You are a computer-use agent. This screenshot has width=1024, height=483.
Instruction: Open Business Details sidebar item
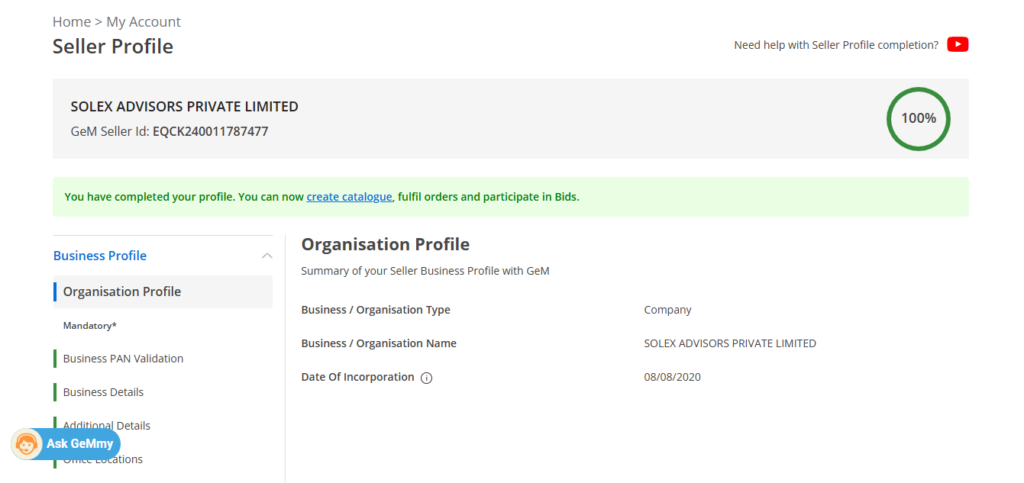(x=103, y=392)
